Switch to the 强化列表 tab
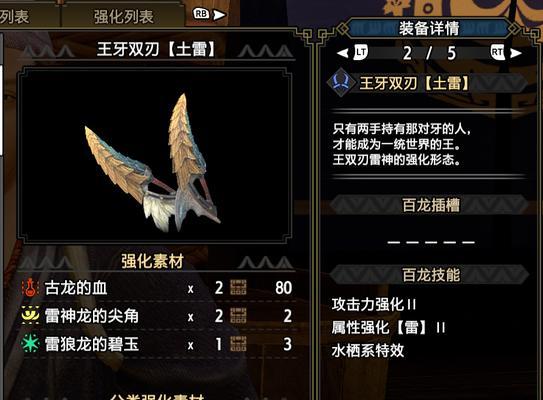This screenshot has width=543, height=400. 123,16
